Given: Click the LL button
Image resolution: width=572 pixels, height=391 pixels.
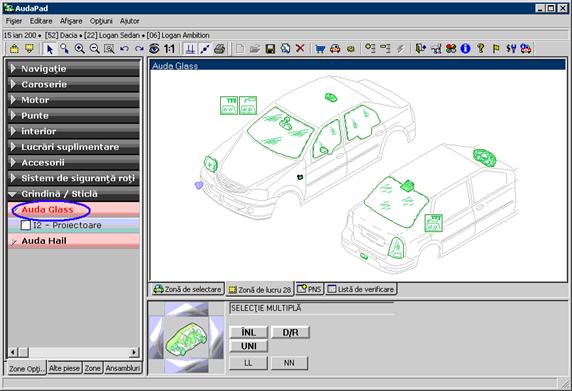Looking at the screenshot, I should point(248,363).
